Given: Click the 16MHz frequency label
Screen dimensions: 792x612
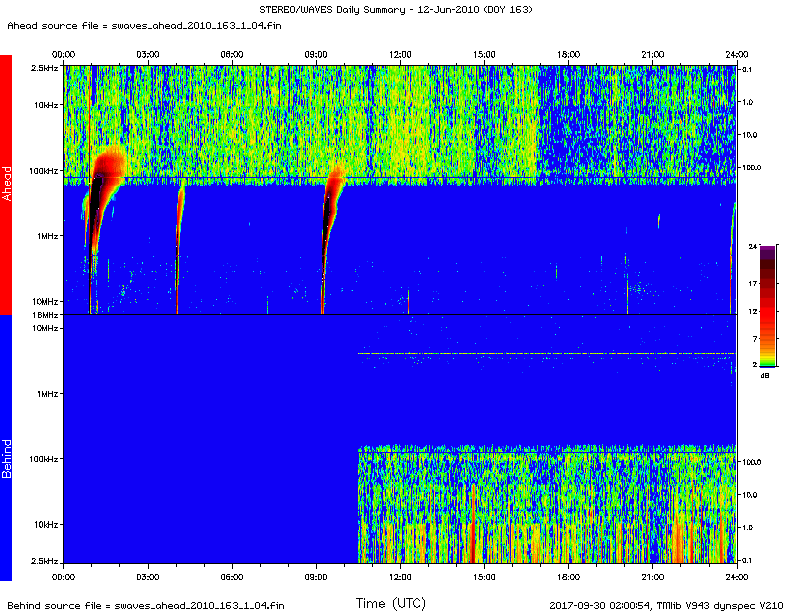Looking at the screenshot, I should tap(44, 315).
